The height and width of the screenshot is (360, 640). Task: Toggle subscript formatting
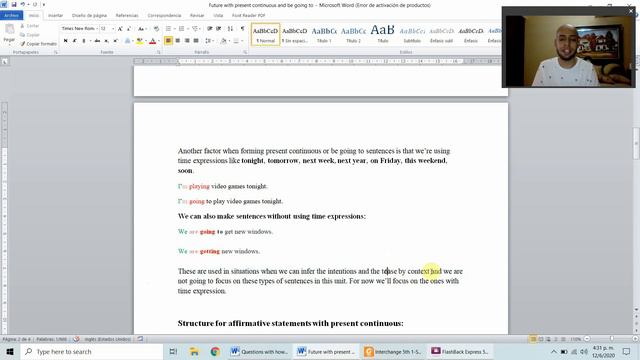click(x=107, y=41)
